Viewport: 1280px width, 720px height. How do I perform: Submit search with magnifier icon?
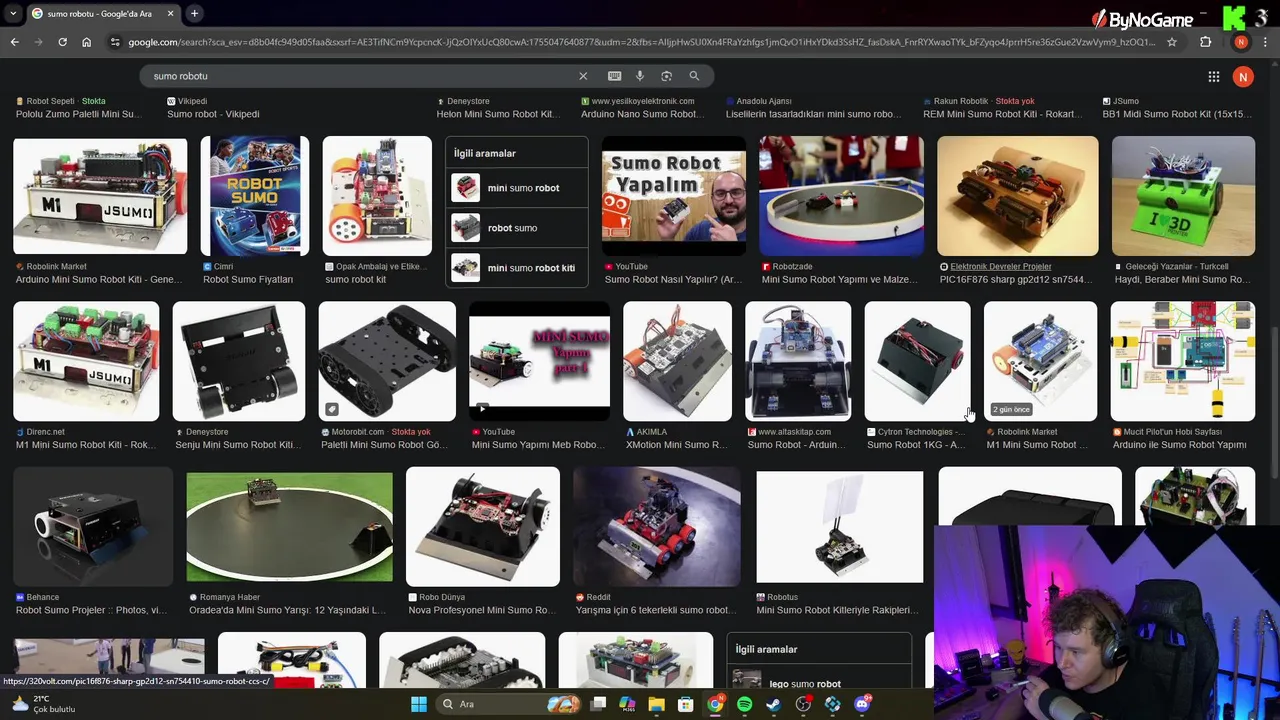click(x=694, y=76)
